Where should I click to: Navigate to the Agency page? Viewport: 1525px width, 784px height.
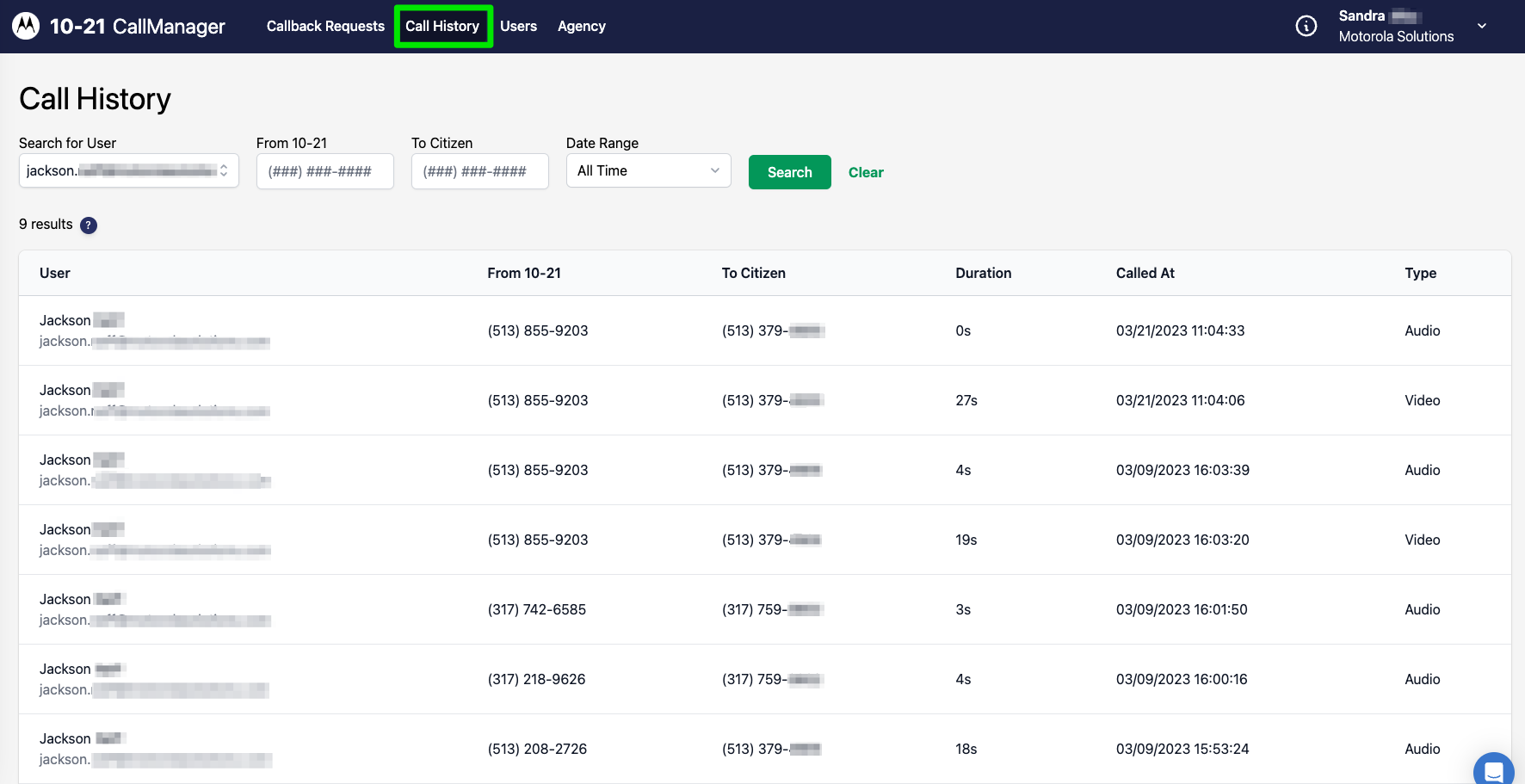[581, 26]
